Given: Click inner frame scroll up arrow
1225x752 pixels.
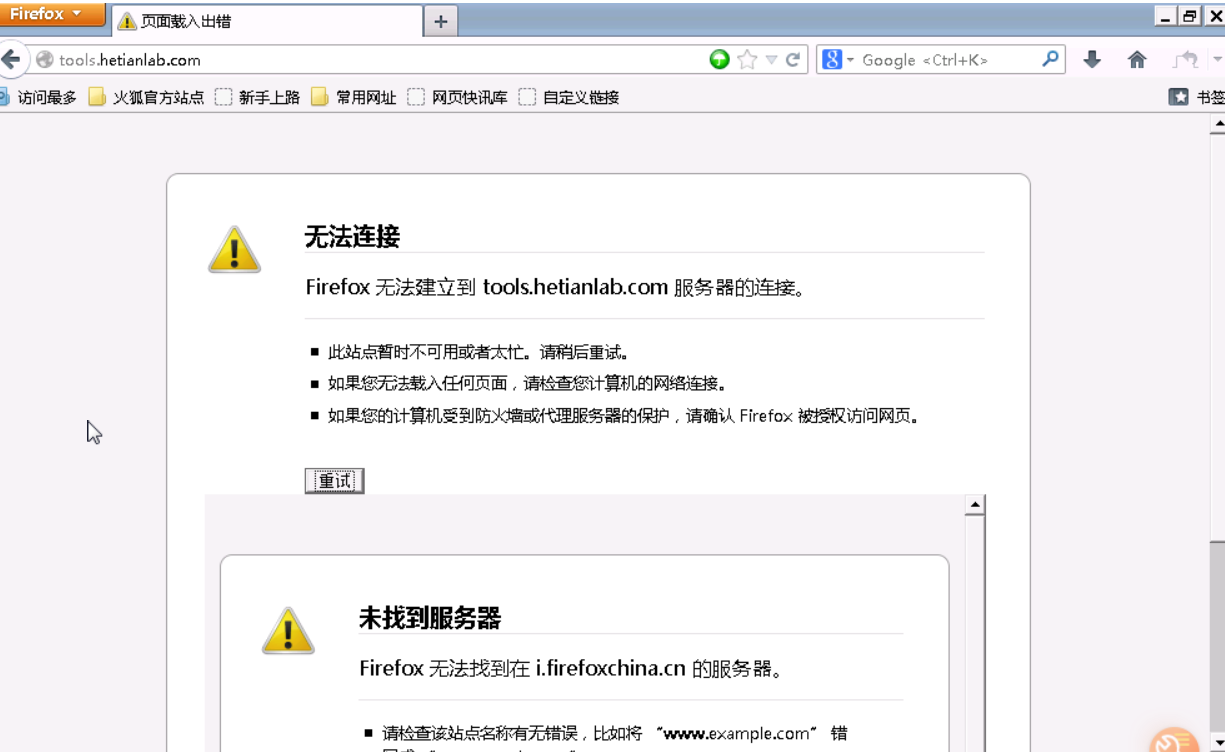Looking at the screenshot, I should 975,506.
